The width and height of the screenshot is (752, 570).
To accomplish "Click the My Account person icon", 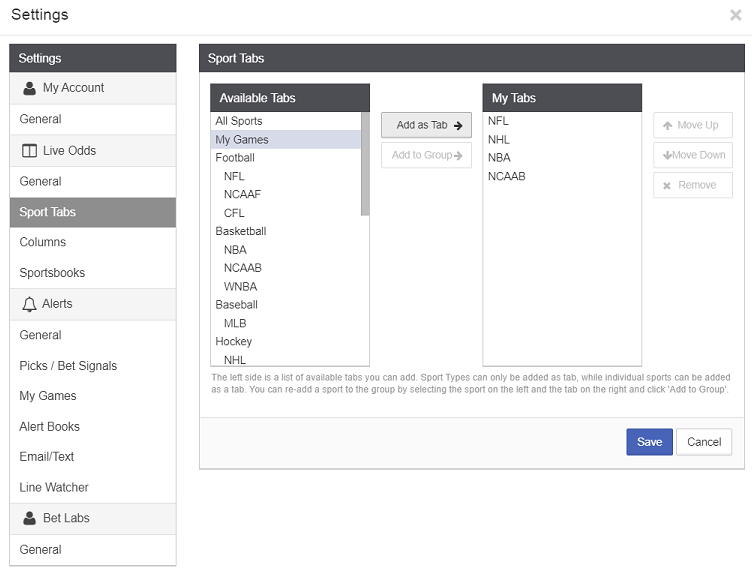I will click(29, 88).
